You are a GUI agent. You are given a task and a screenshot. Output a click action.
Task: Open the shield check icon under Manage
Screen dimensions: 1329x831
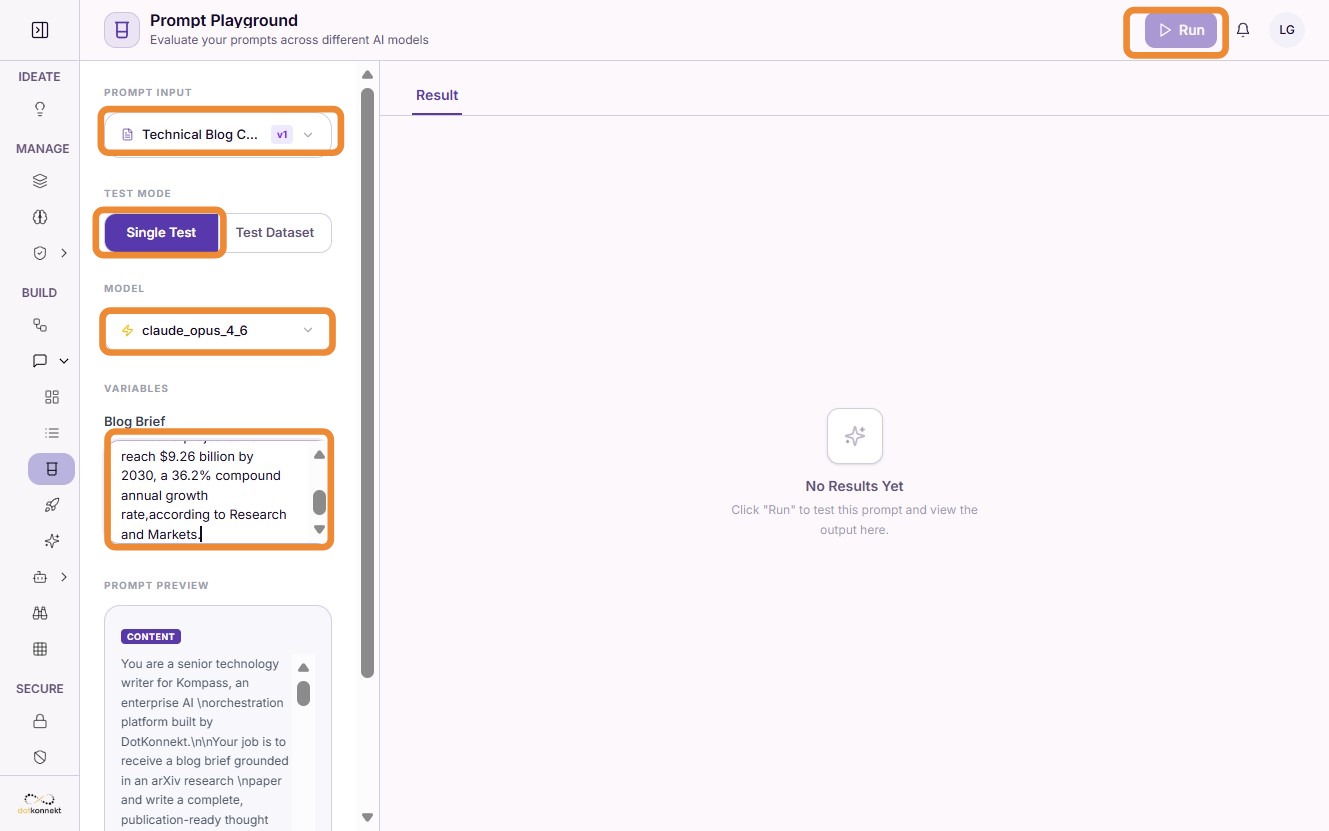pos(40,253)
